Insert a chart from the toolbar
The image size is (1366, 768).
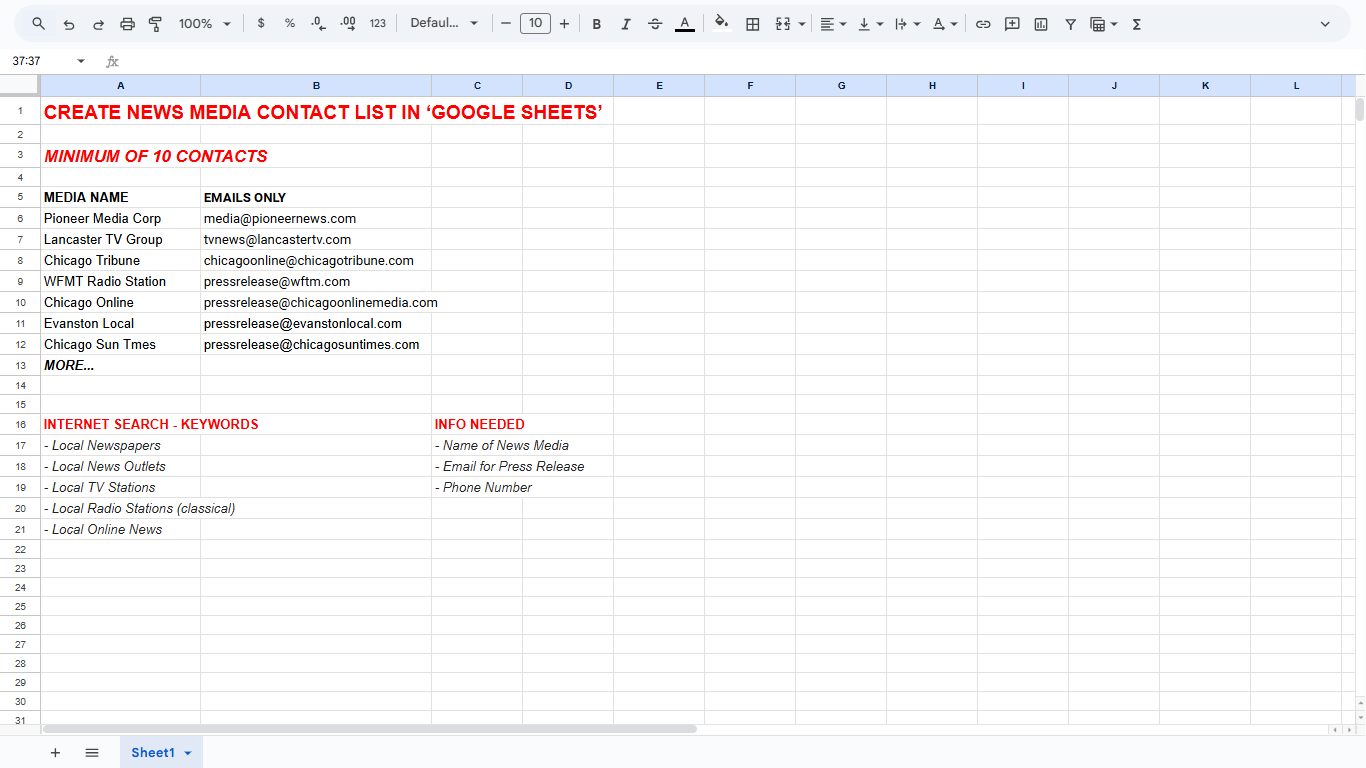click(x=1041, y=24)
